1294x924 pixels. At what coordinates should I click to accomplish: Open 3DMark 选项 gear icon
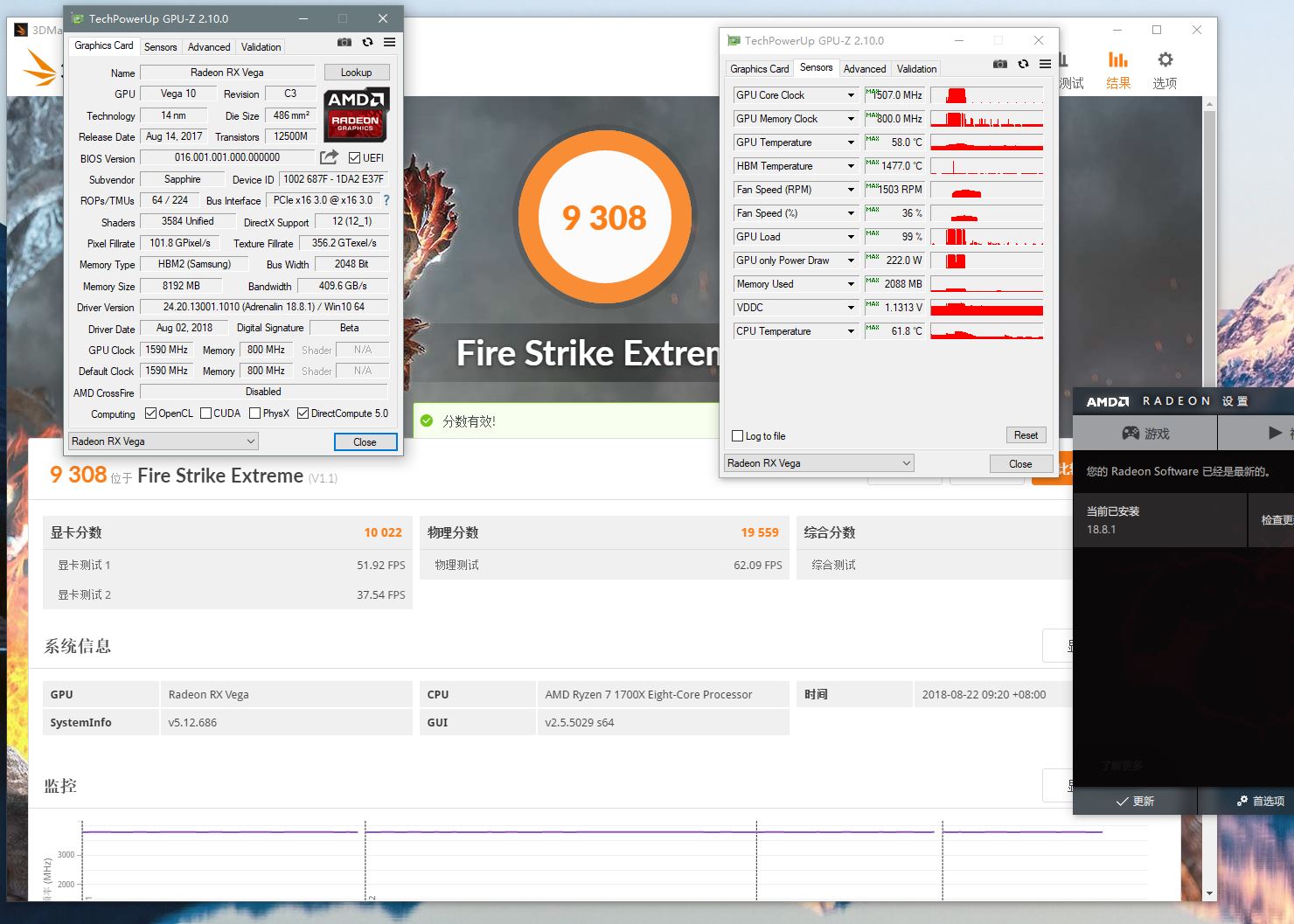click(x=1165, y=59)
